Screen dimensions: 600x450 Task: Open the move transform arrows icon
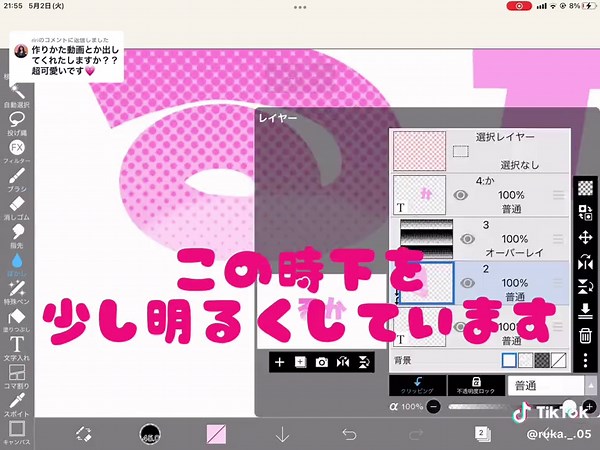(x=585, y=238)
